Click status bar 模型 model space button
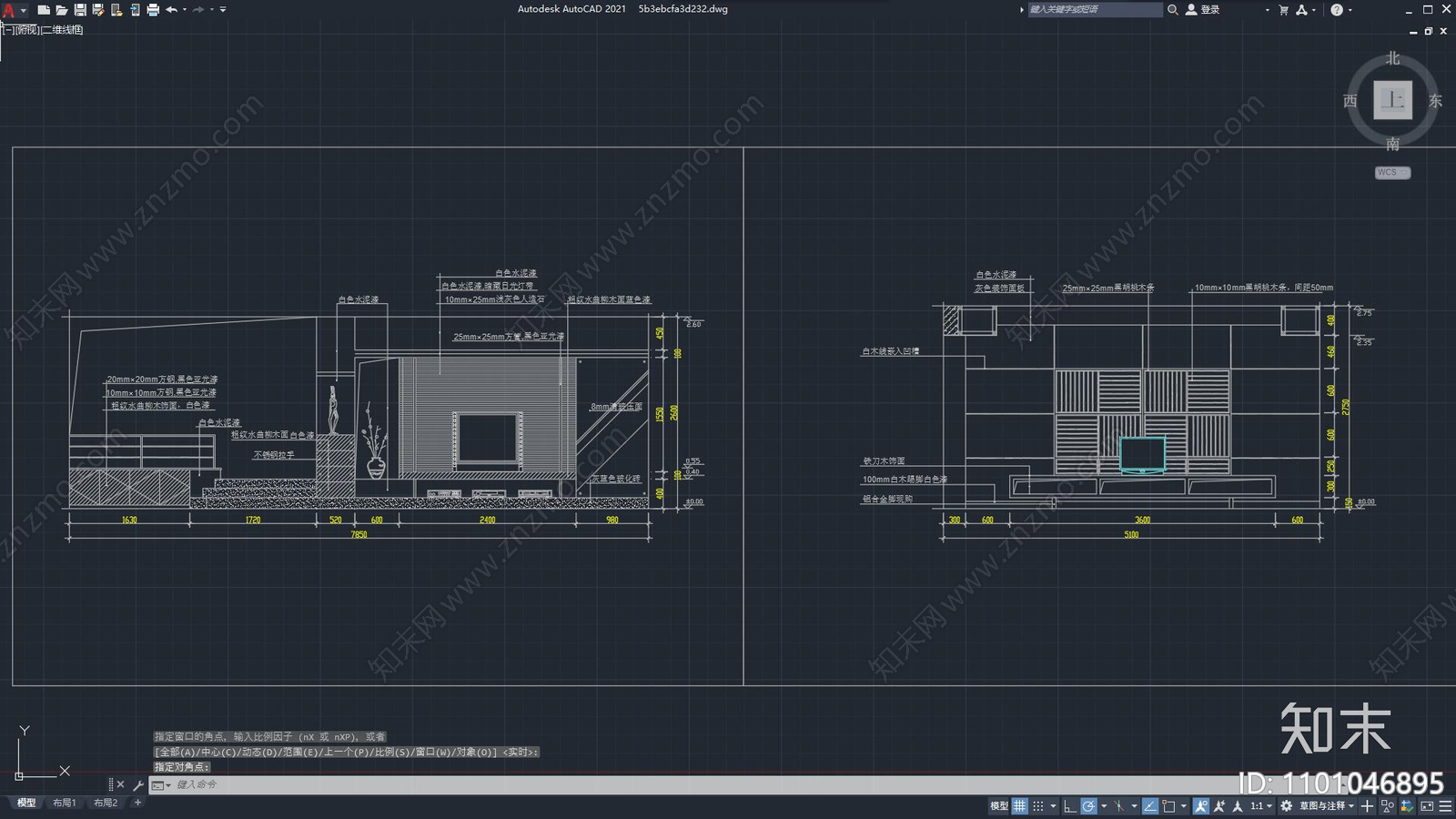The width and height of the screenshot is (1456, 819). (x=998, y=806)
